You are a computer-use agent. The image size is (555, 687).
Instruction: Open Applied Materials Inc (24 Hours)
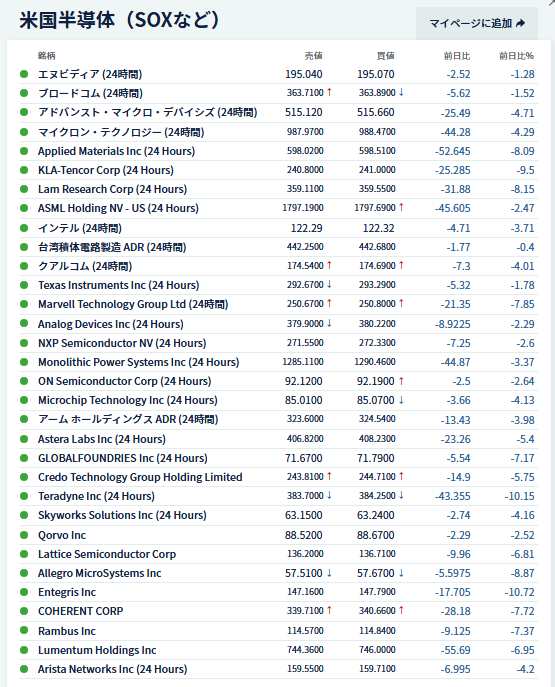pyautogui.click(x=117, y=151)
